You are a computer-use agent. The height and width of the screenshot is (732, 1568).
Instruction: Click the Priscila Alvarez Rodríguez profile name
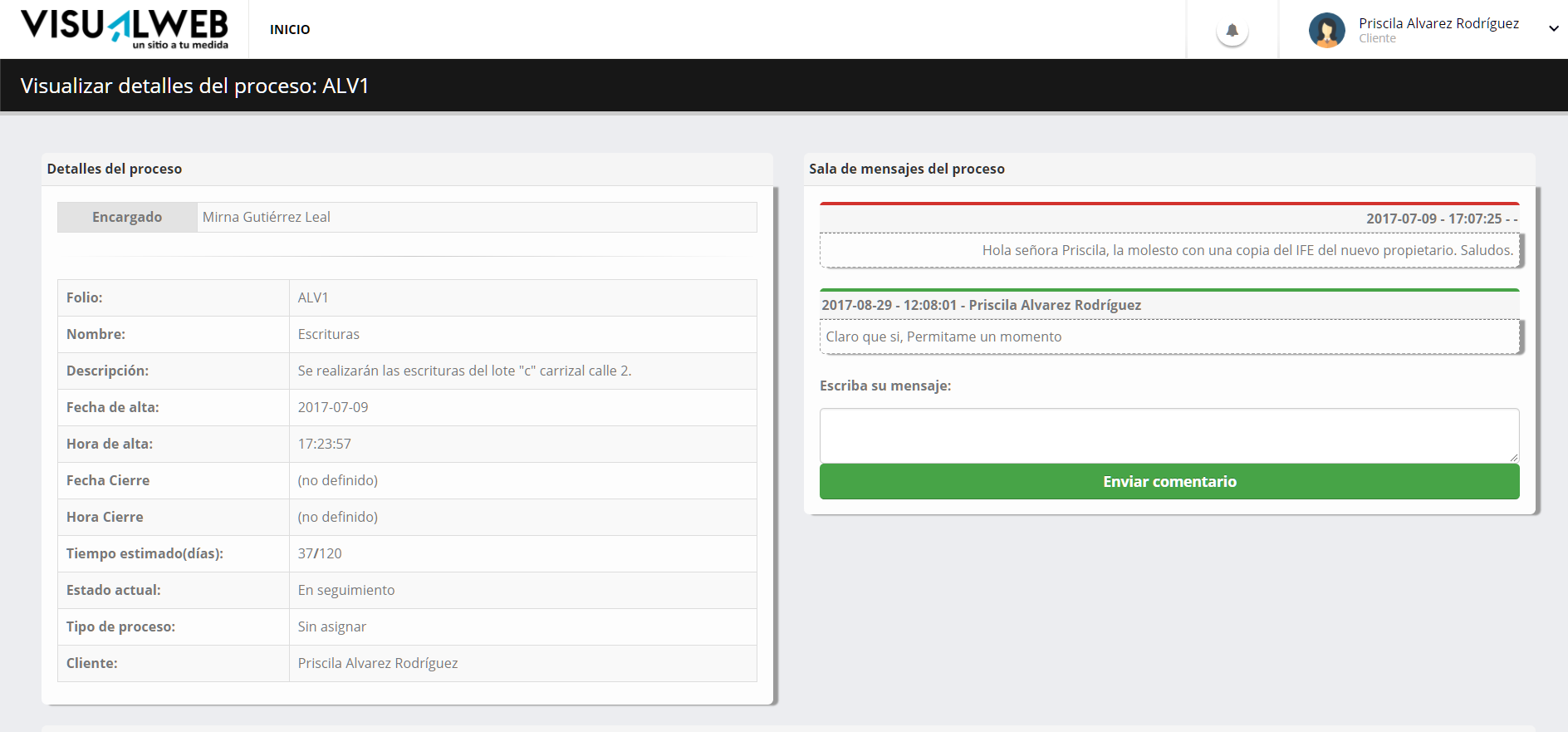coord(1438,23)
